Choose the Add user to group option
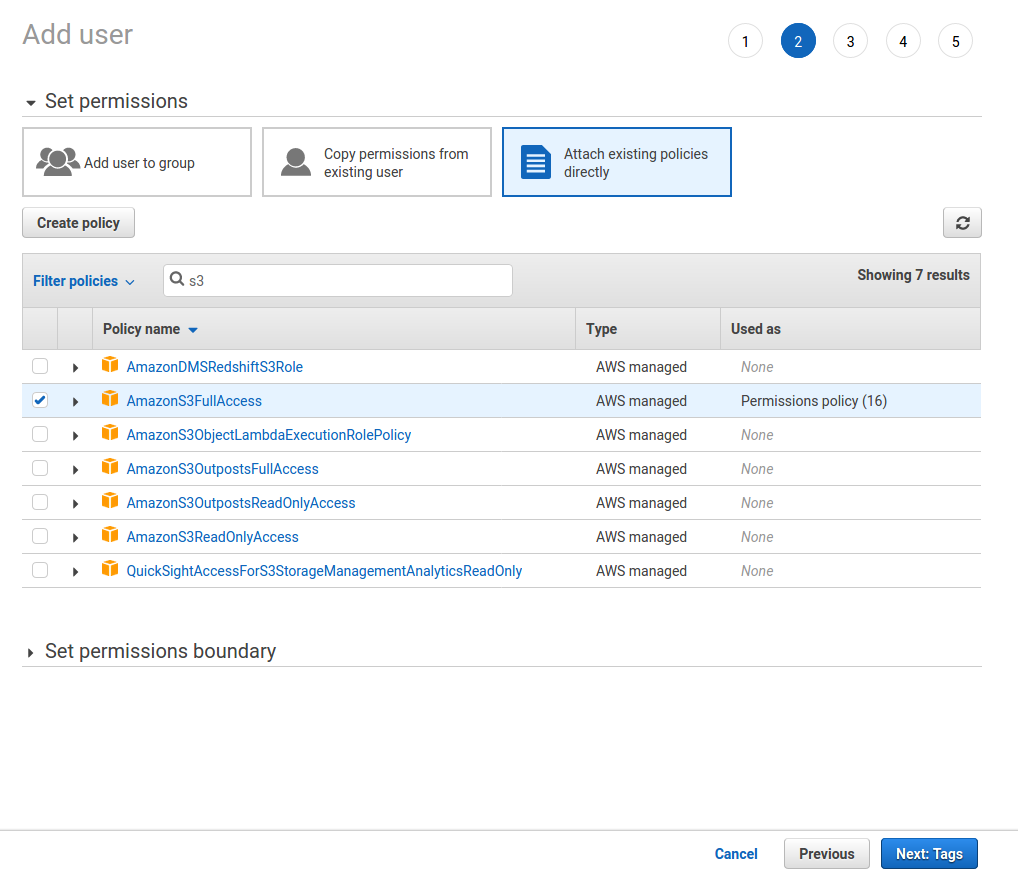 tap(137, 162)
